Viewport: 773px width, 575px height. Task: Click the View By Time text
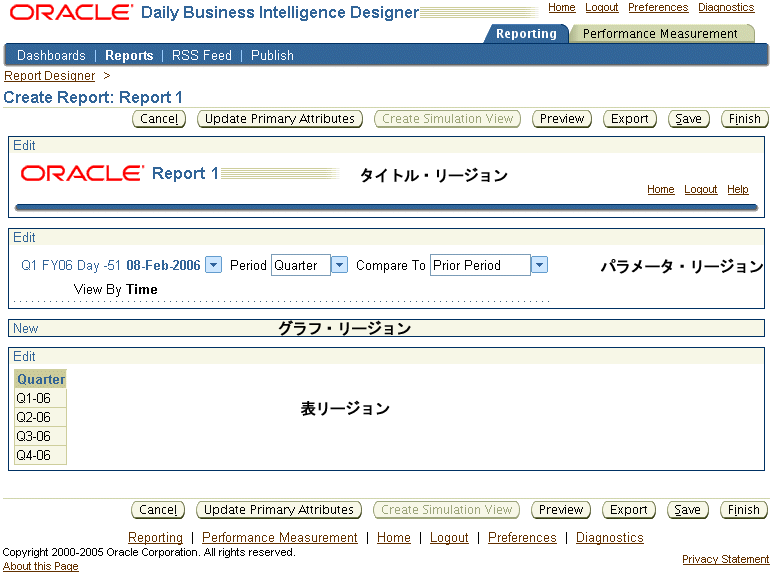coord(115,289)
